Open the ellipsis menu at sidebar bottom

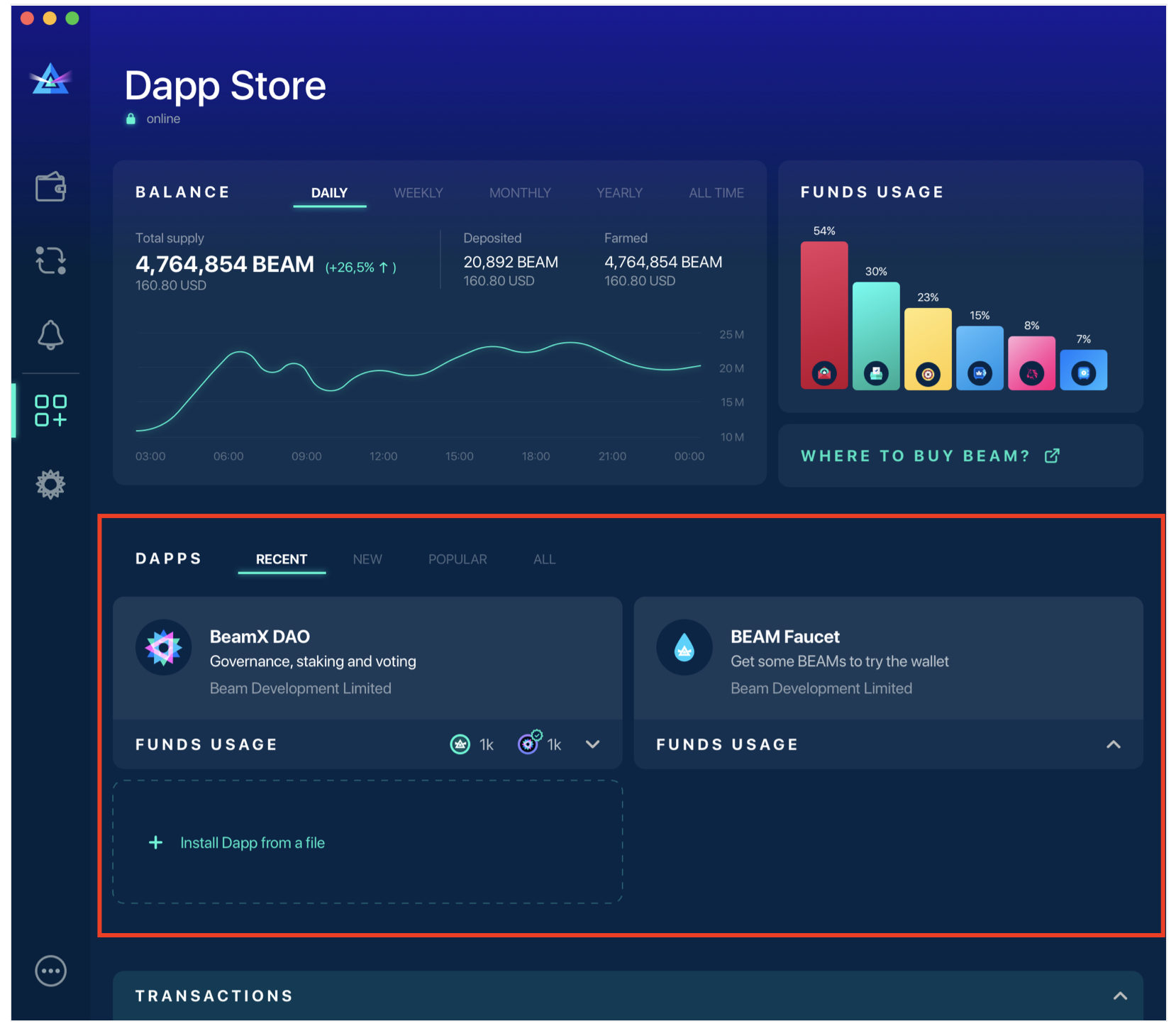pos(50,971)
